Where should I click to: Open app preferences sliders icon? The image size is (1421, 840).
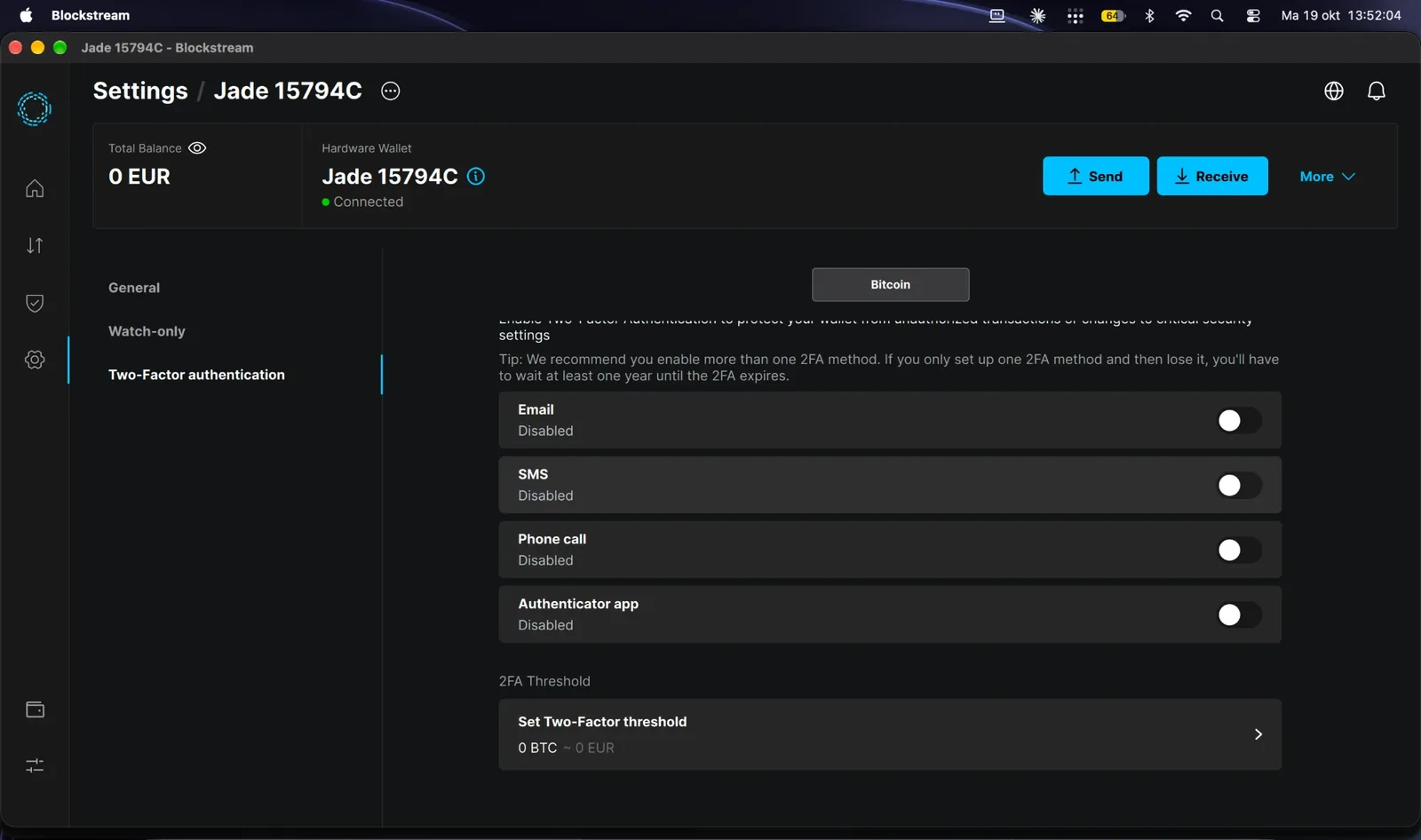click(35, 765)
